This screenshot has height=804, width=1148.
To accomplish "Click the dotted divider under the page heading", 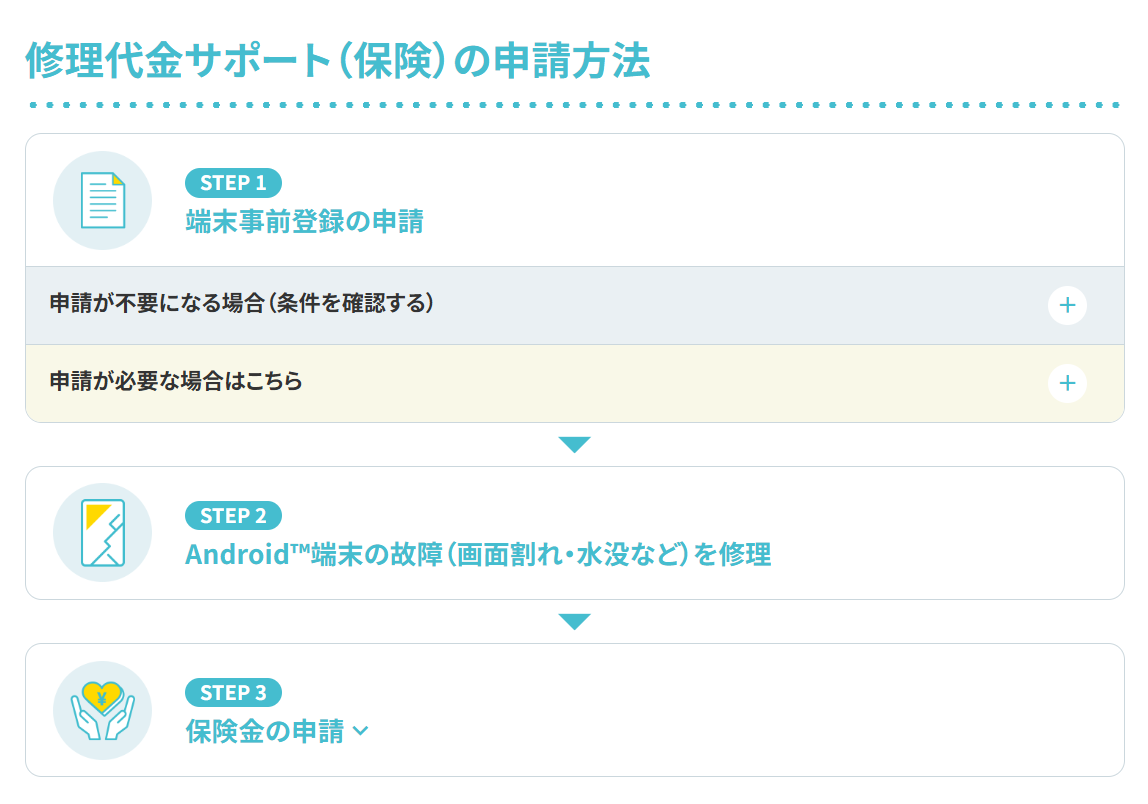I will (x=574, y=104).
